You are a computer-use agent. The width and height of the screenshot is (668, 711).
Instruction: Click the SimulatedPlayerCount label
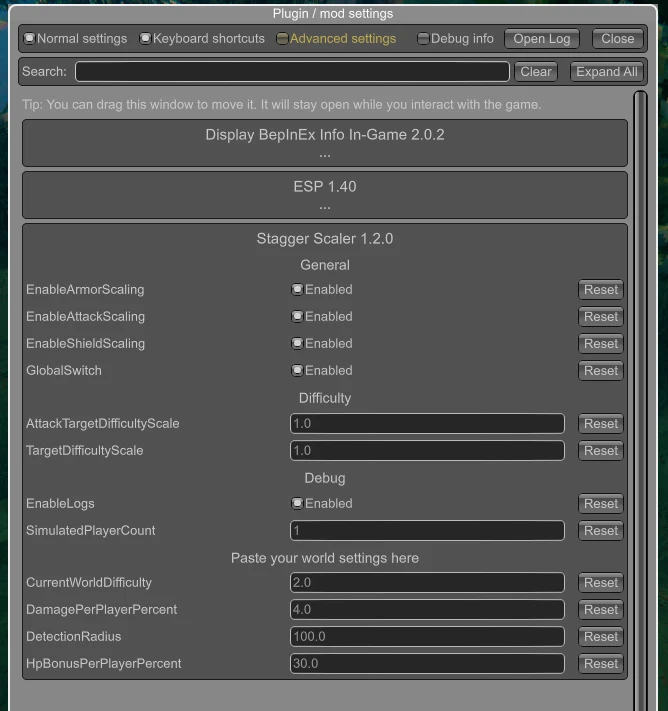pyautogui.click(x=91, y=531)
